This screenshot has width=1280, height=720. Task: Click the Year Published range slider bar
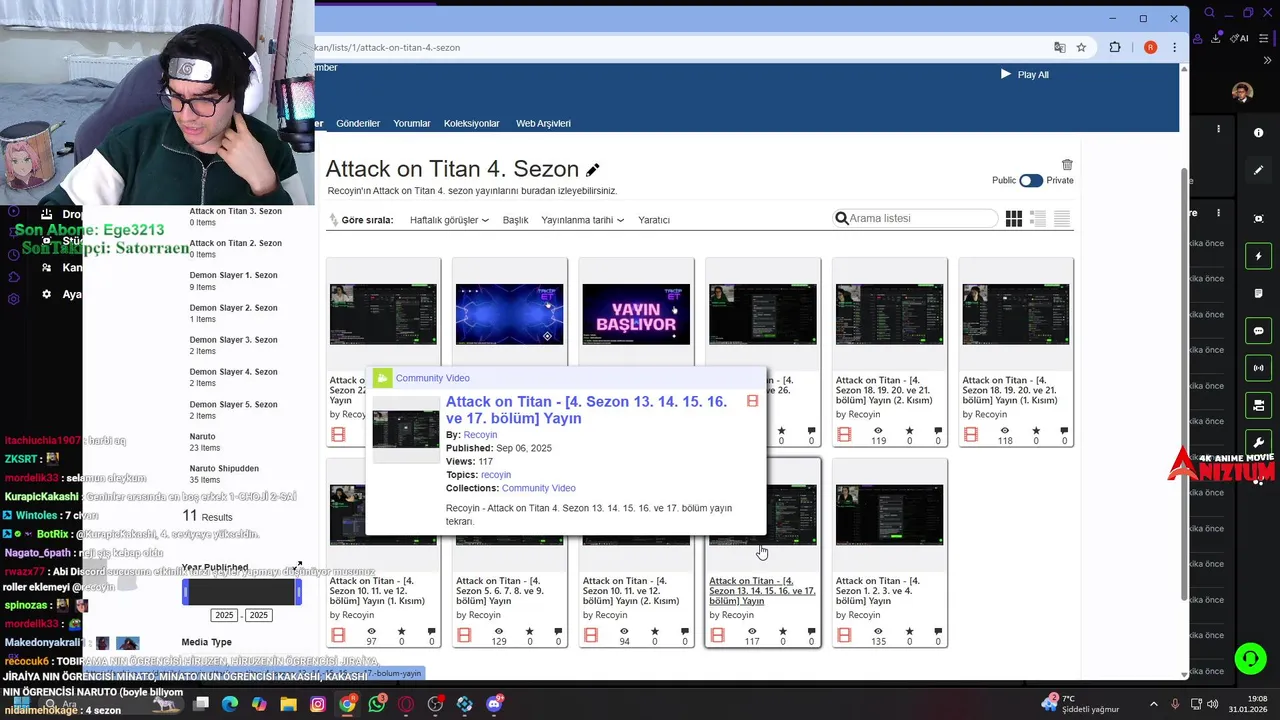click(x=242, y=593)
